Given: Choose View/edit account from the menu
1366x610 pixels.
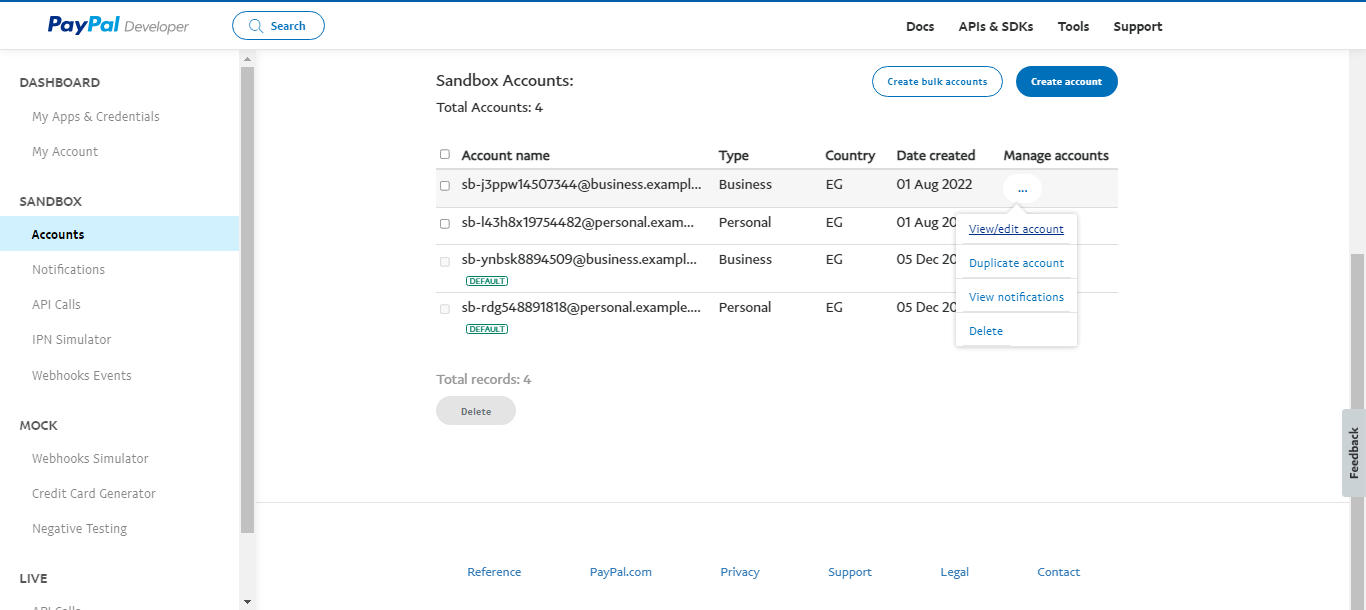Looking at the screenshot, I should coord(1016,229).
